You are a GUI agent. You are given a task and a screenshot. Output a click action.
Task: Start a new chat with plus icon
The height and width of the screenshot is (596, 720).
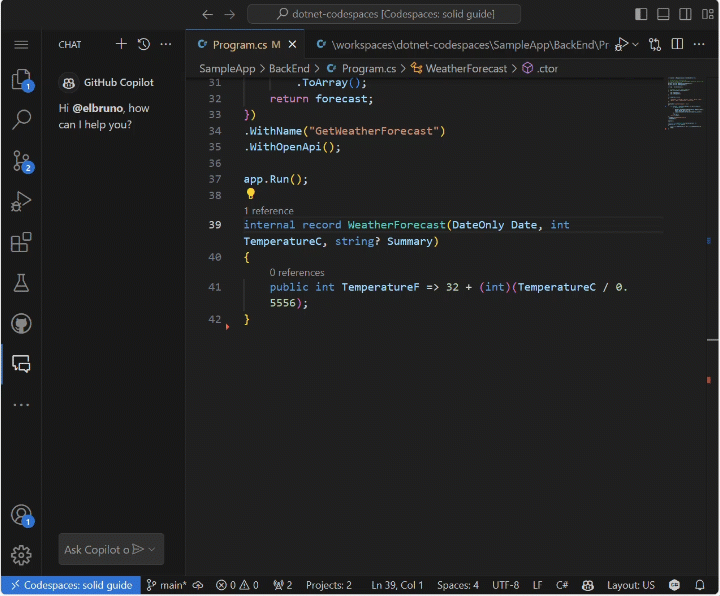[x=121, y=44]
